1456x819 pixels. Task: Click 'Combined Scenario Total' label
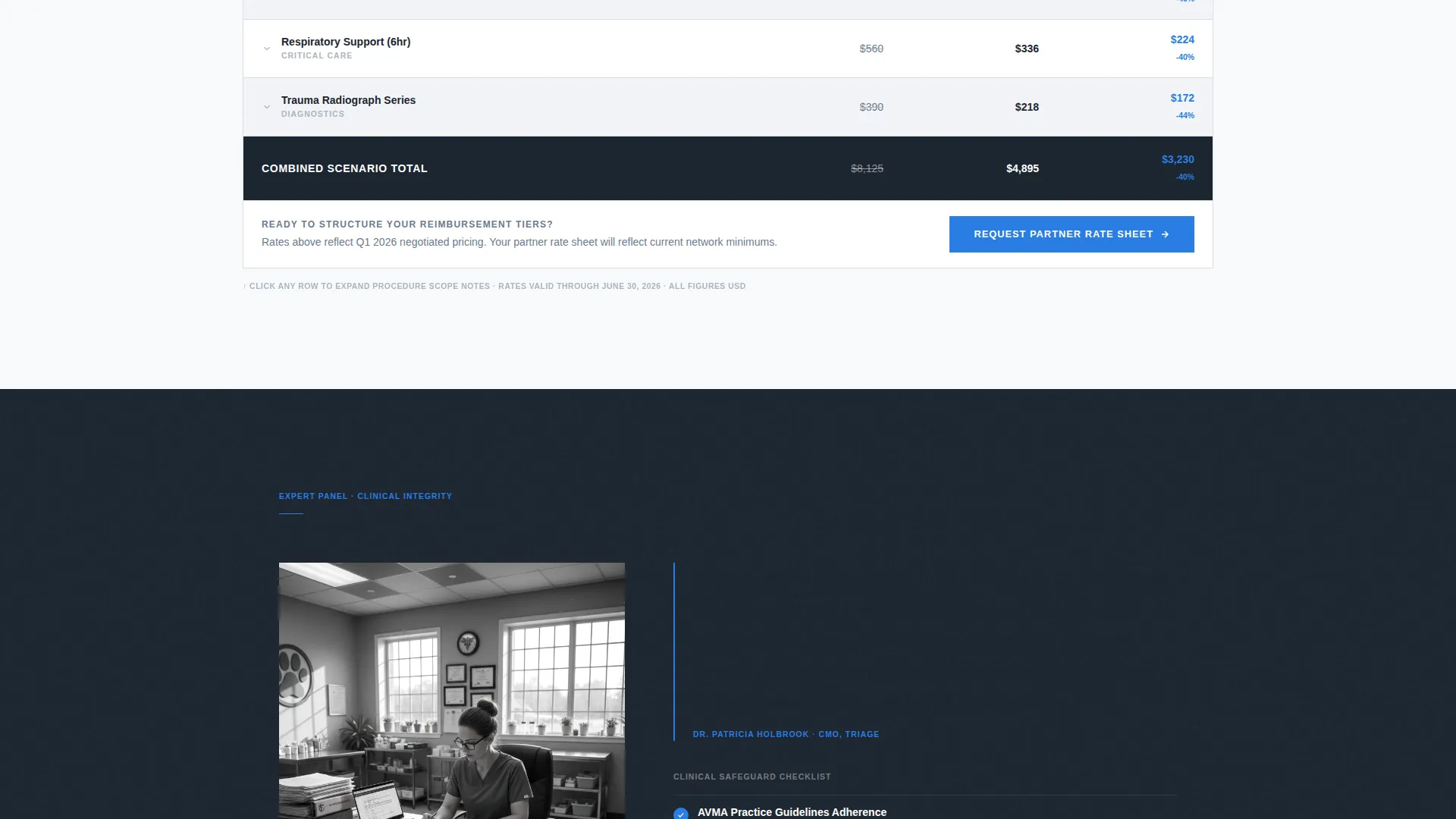point(344,168)
